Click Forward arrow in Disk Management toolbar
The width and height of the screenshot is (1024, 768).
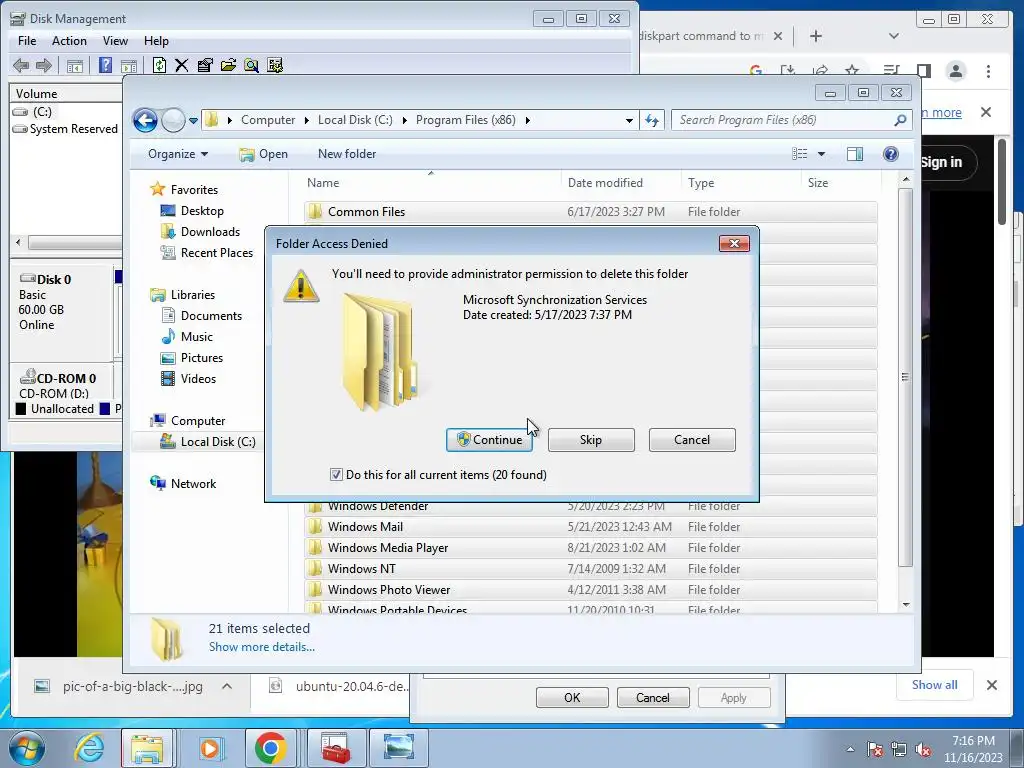tap(44, 65)
